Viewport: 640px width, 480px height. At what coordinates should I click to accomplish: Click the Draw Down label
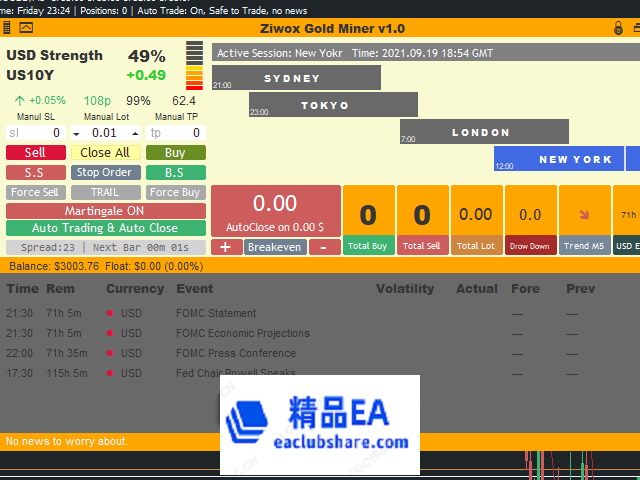[x=530, y=246]
